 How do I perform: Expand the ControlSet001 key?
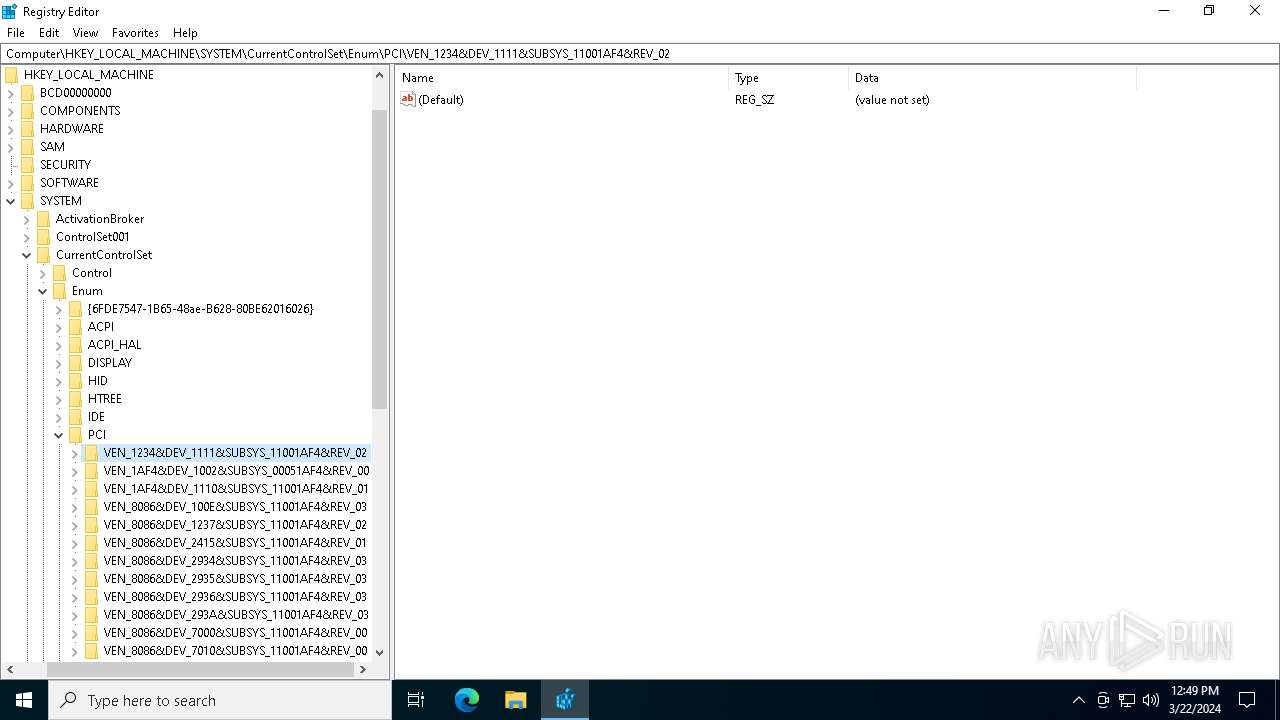pyautogui.click(x=27, y=237)
